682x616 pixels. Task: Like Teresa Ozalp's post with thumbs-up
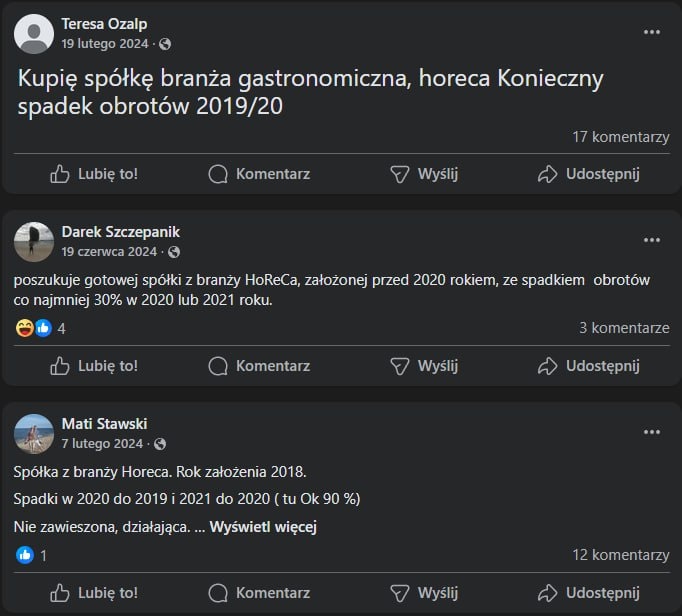coord(94,174)
